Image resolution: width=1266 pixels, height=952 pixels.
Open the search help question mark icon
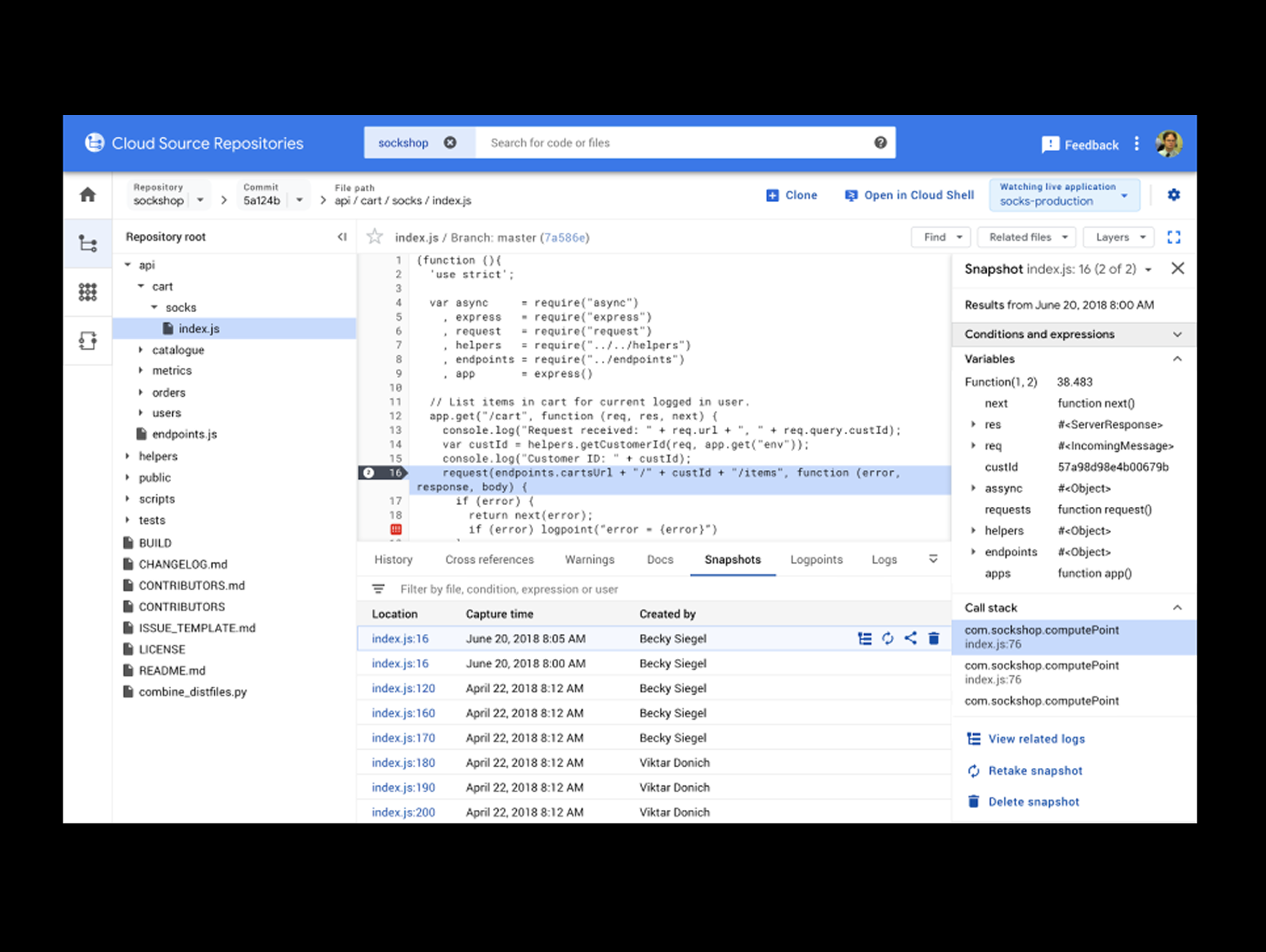pos(880,142)
